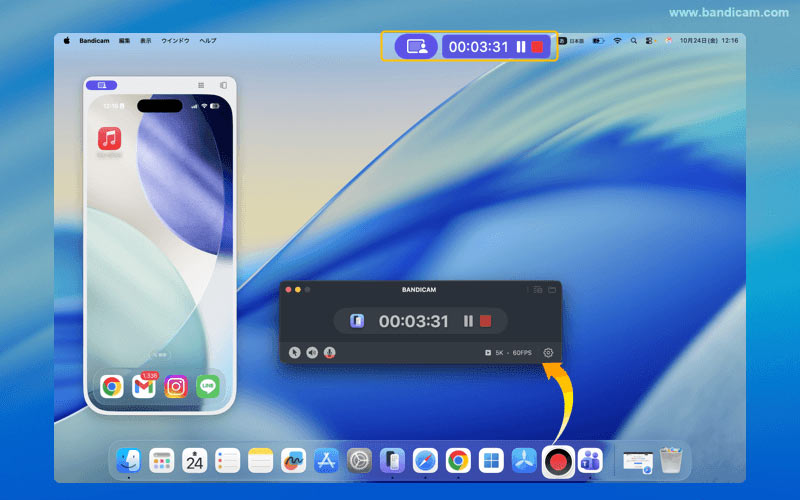Screen dimensions: 800x500
Task: Click the device recording mode icon beside timer
Action: (357, 321)
